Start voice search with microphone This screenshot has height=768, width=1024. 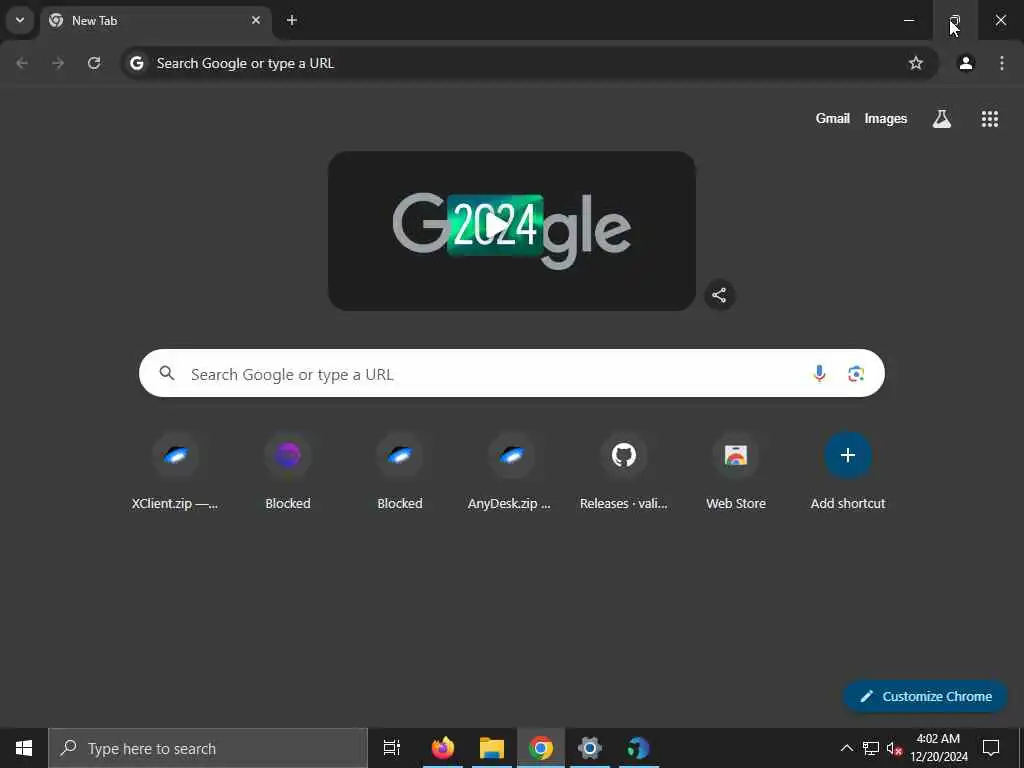(819, 374)
